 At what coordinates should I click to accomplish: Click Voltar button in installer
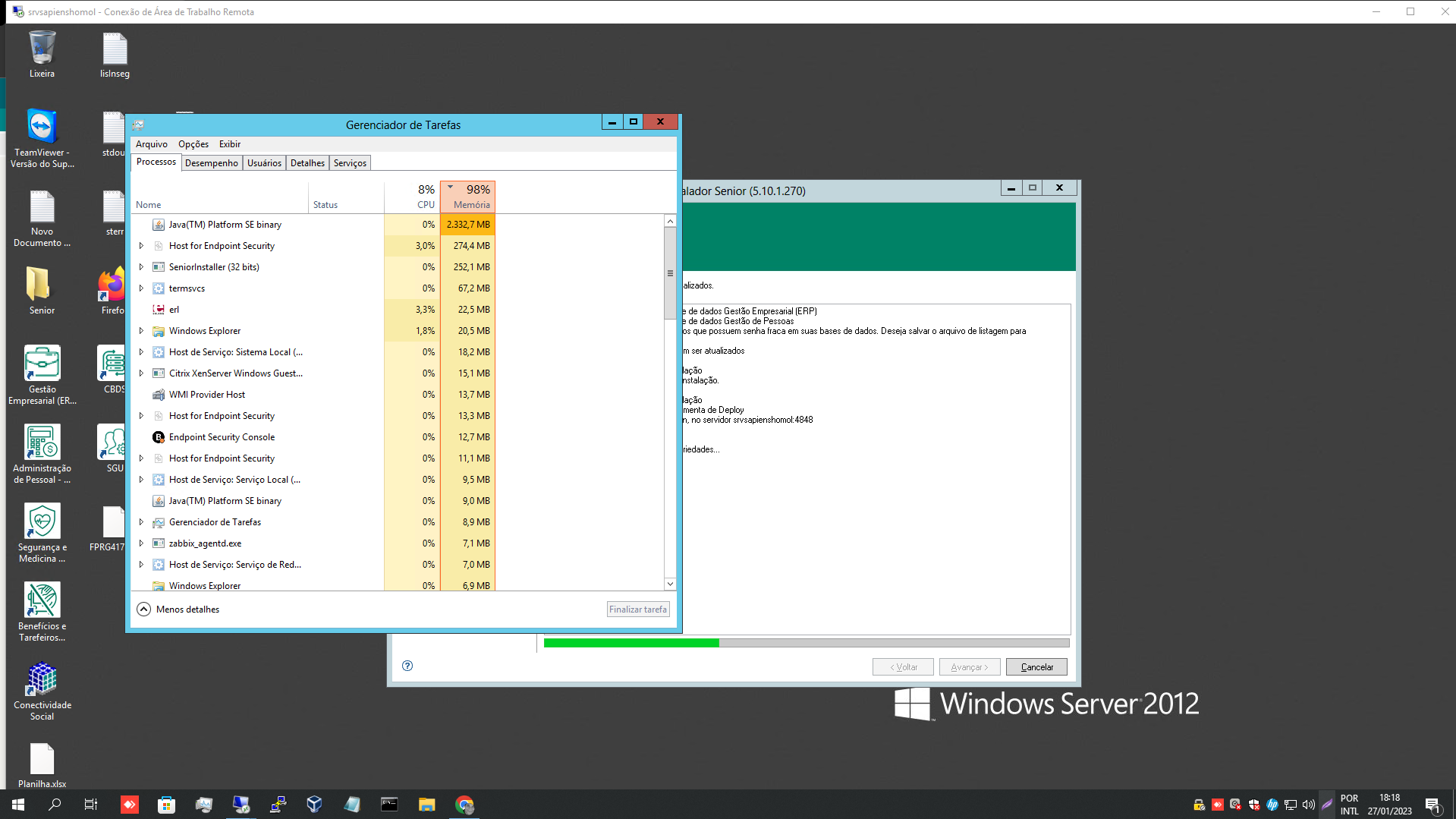[x=903, y=667]
